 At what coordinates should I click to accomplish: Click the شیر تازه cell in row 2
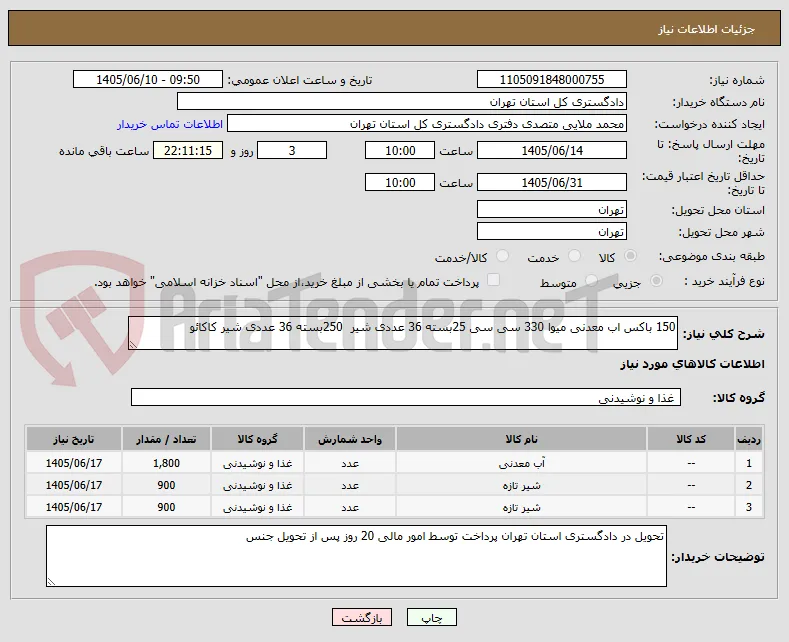tap(521, 485)
